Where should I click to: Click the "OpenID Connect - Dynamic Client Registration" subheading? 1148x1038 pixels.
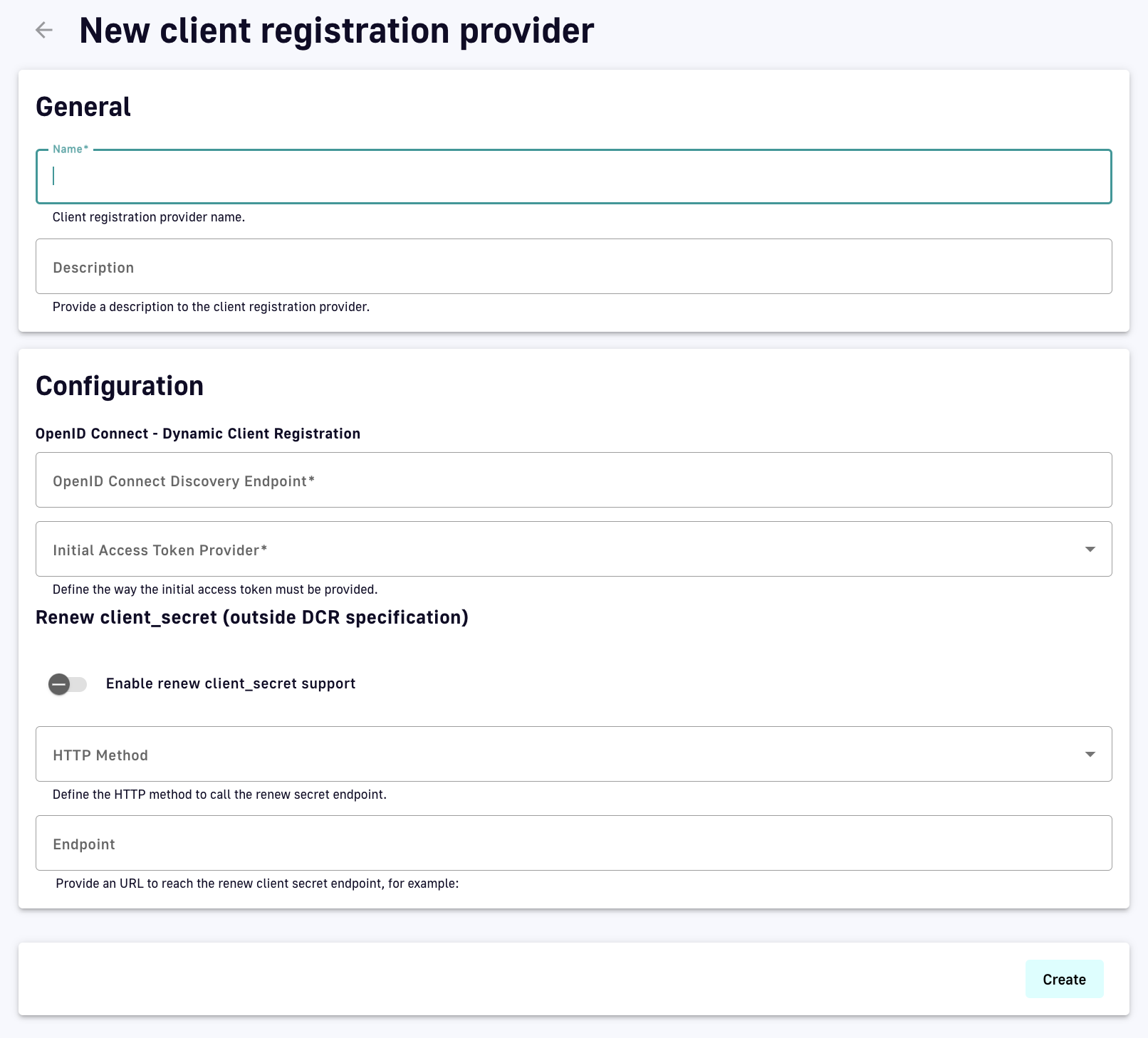click(198, 434)
